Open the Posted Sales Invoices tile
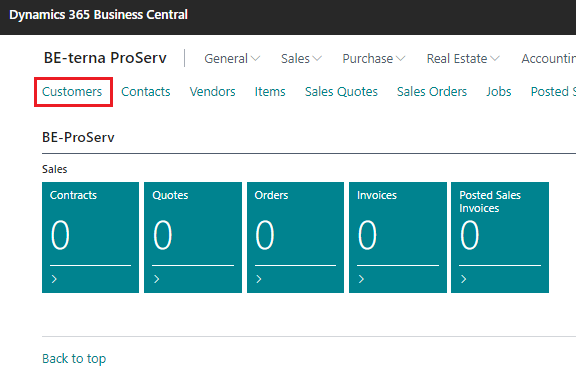Screen dimensions: 576x378 tap(500, 237)
